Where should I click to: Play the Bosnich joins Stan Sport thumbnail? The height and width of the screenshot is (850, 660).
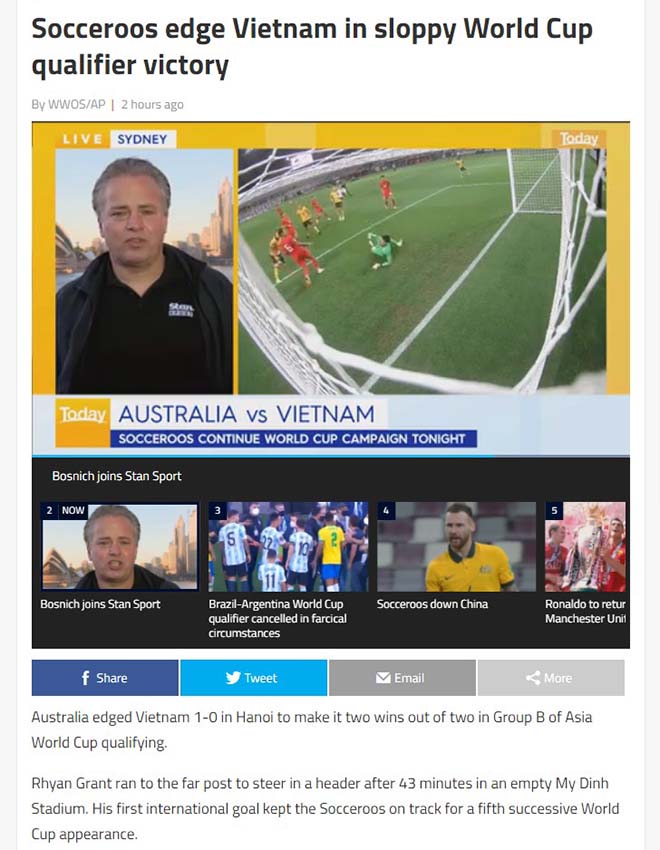[119, 546]
